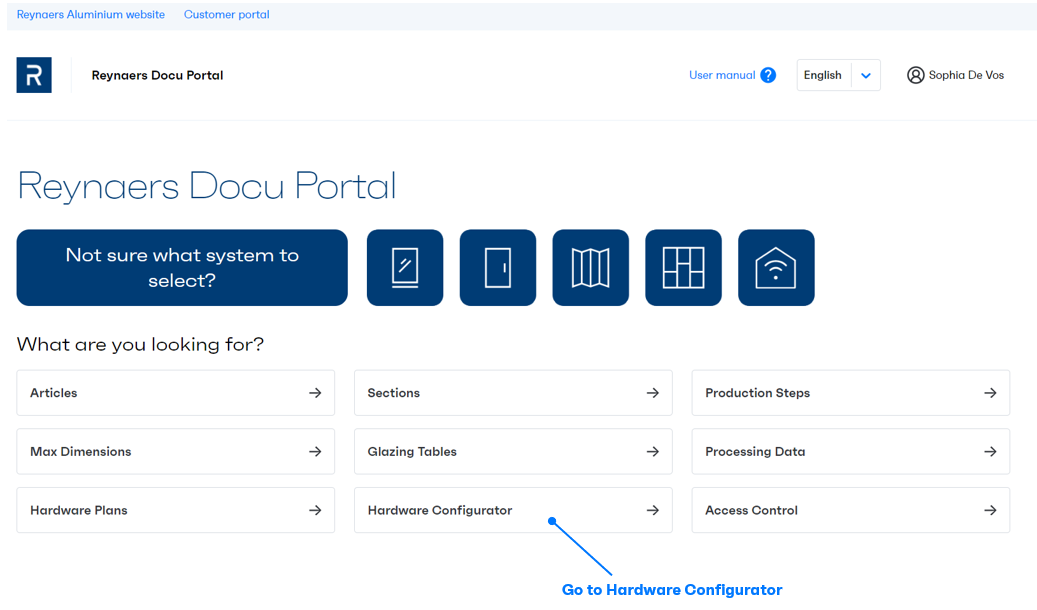
Task: Click the large Reynaers Docu Portal heading
Action: pyautogui.click(x=206, y=187)
